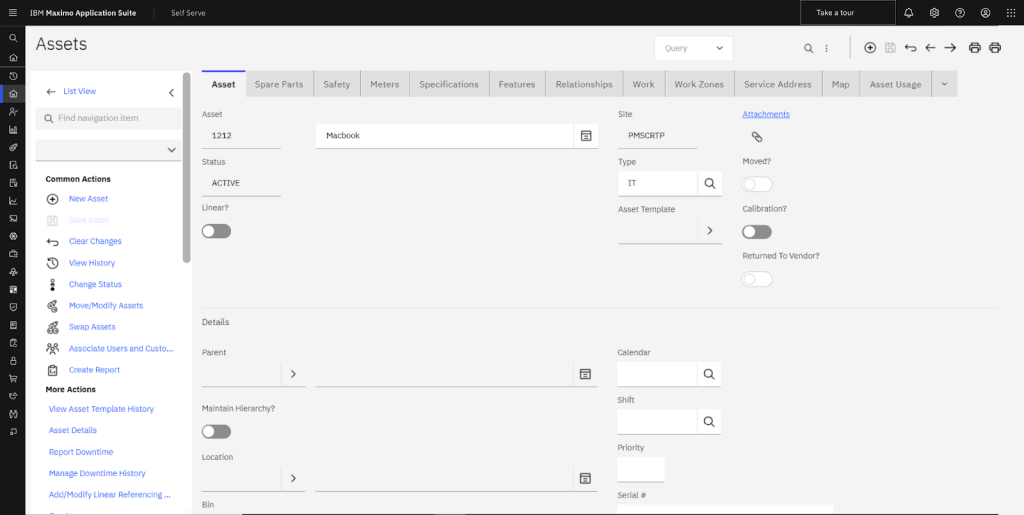Open the Query dropdown
The width and height of the screenshot is (1024, 515).
pyautogui.click(x=694, y=48)
